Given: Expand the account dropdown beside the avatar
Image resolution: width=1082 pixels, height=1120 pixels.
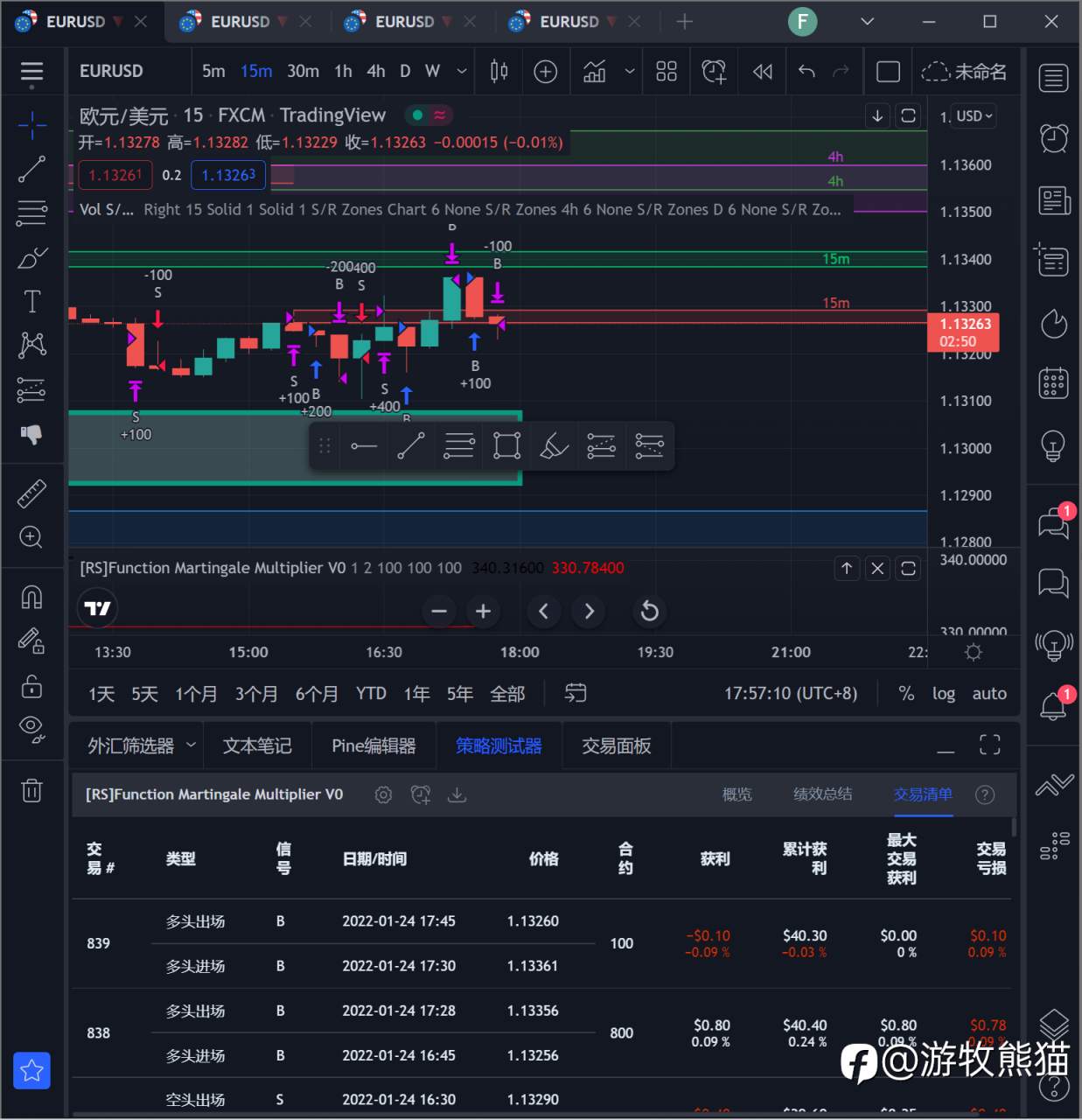Looking at the screenshot, I should (866, 21).
